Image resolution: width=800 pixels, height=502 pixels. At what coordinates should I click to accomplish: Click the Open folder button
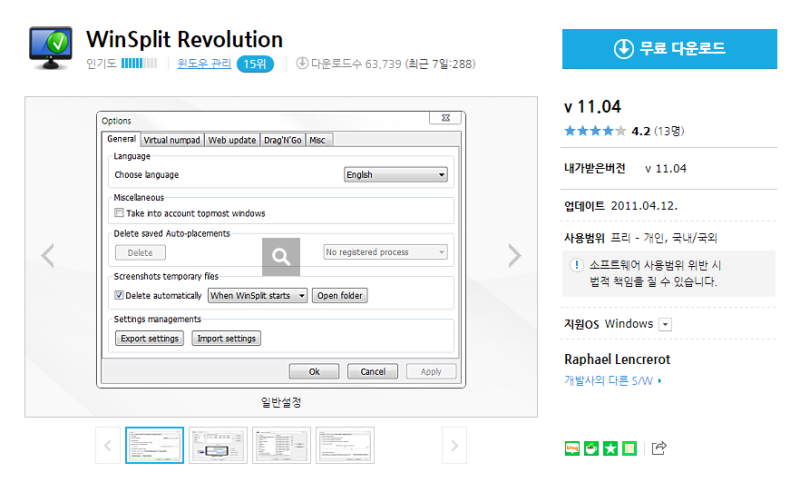[340, 295]
